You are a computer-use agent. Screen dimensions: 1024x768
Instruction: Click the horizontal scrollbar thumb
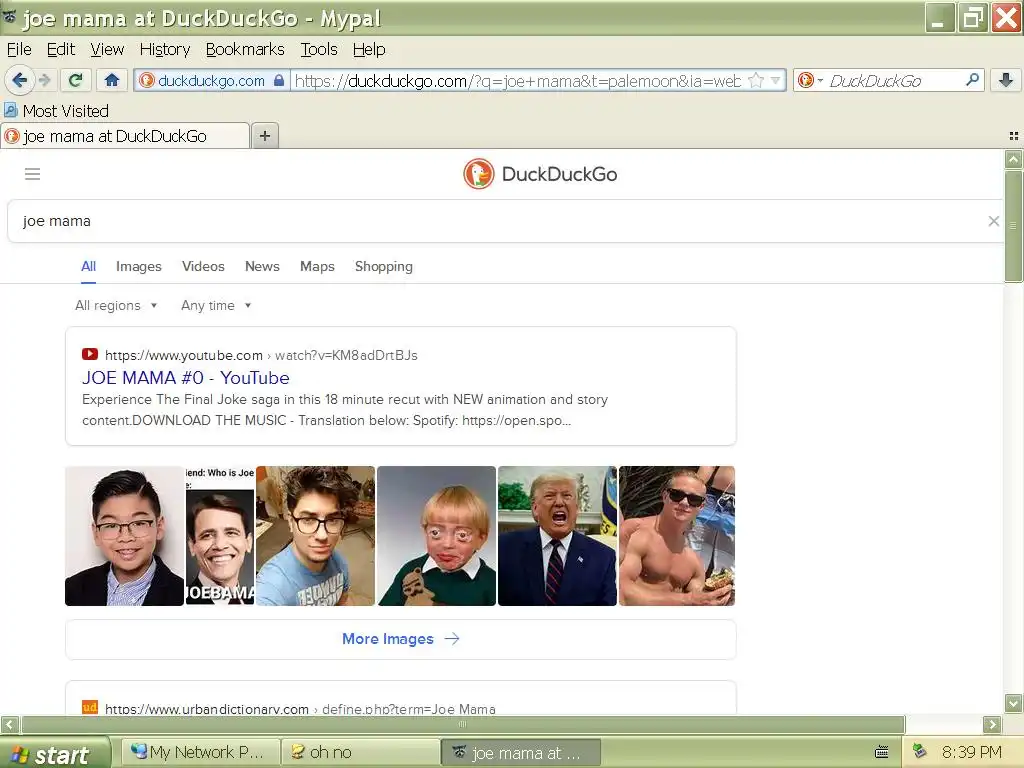[x=463, y=724]
